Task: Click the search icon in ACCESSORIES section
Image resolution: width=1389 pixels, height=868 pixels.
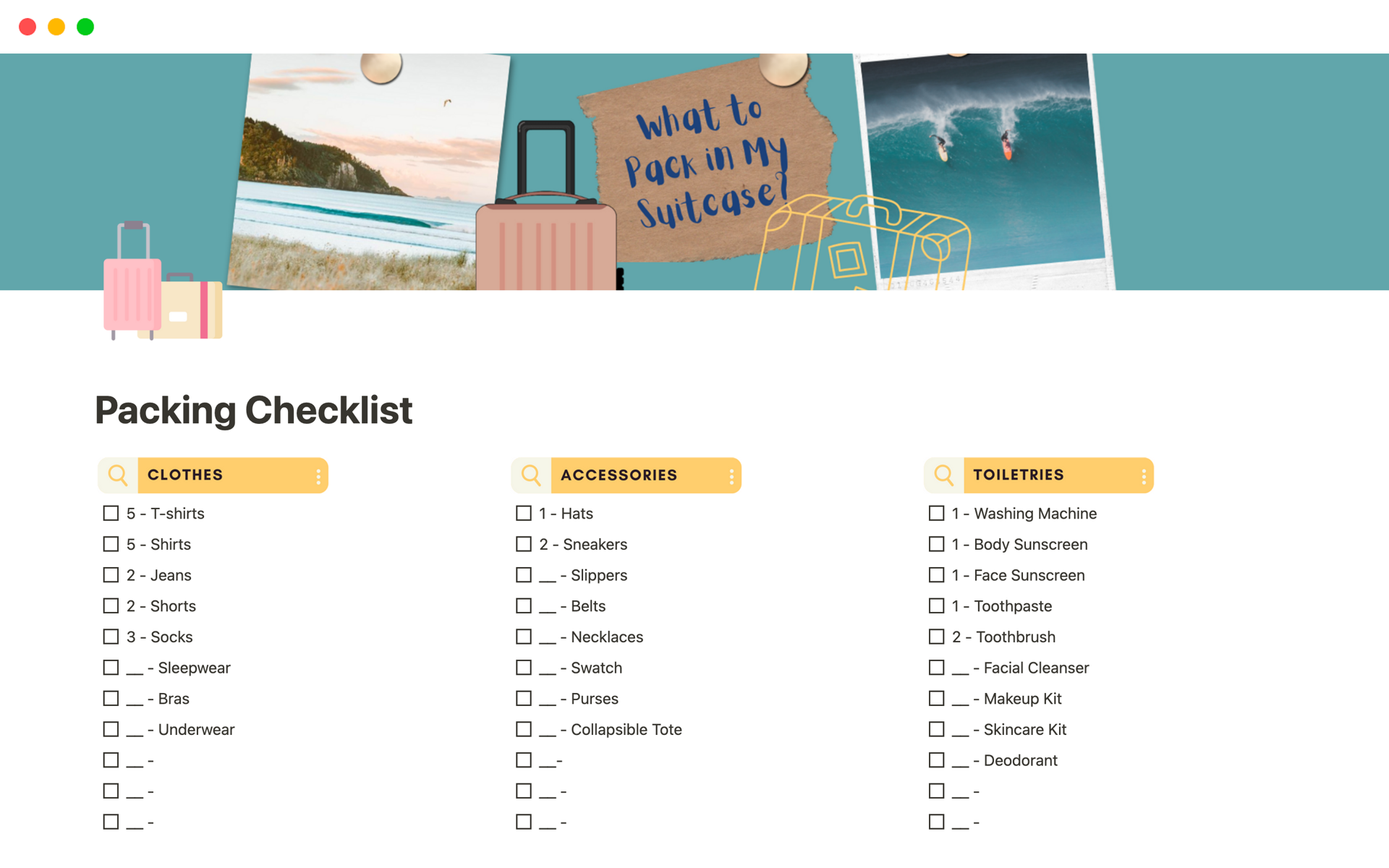Action: [530, 474]
